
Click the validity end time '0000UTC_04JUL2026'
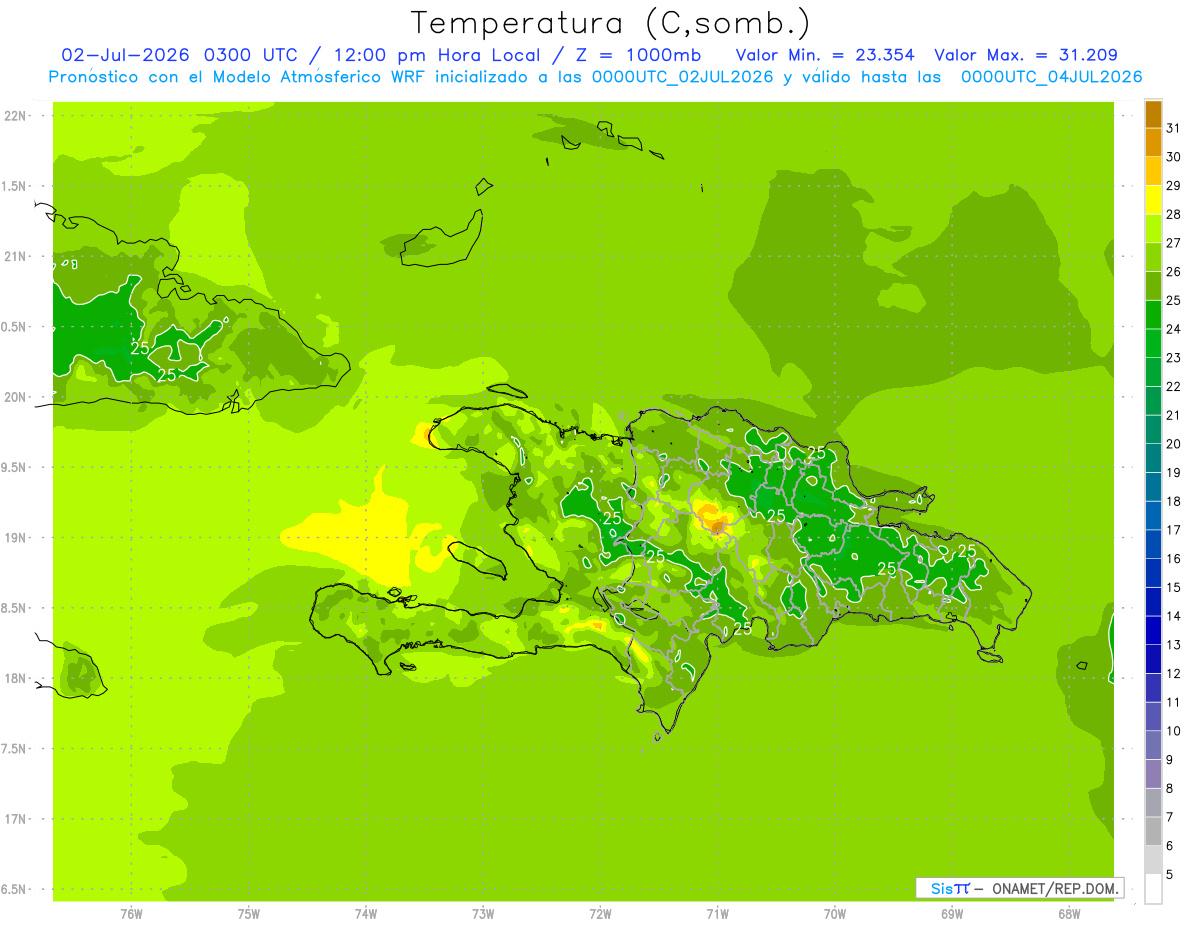pos(1051,77)
